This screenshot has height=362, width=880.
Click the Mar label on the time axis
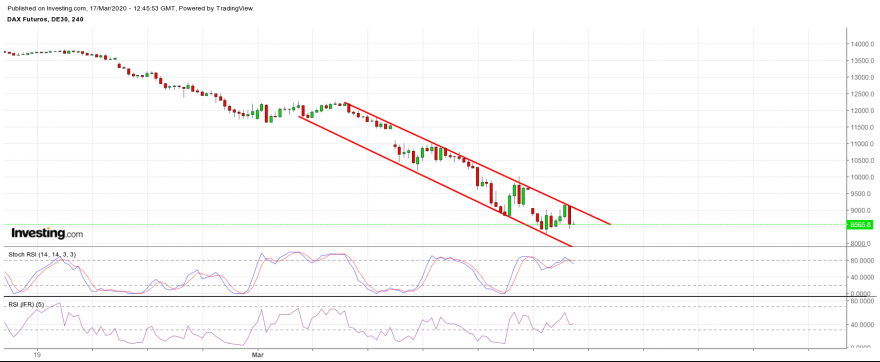point(258,355)
